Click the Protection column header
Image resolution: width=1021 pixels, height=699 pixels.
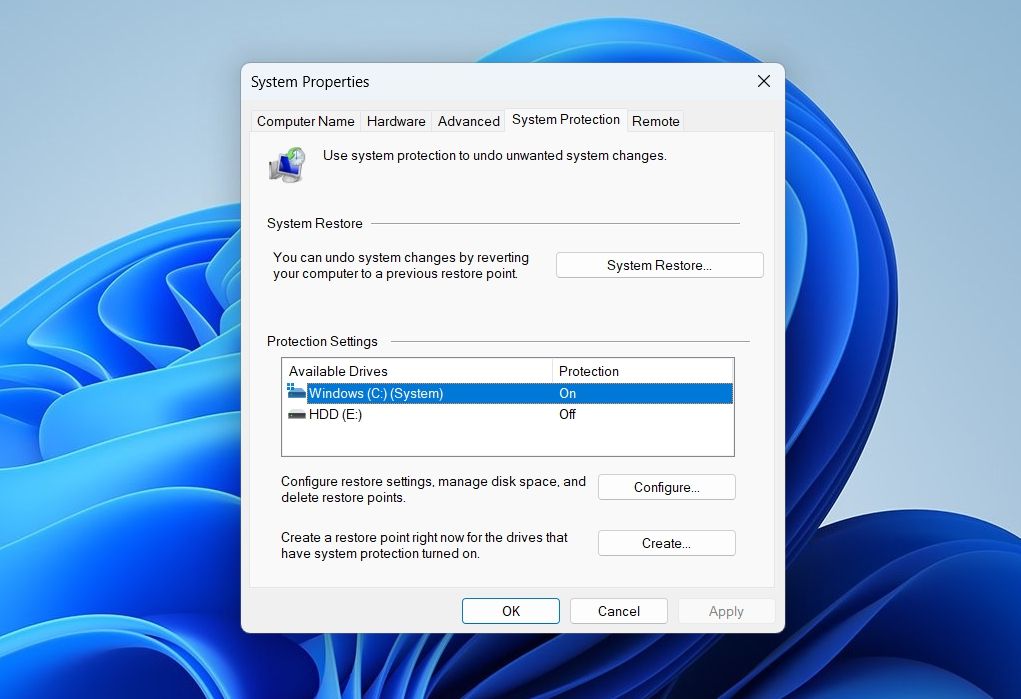[643, 371]
